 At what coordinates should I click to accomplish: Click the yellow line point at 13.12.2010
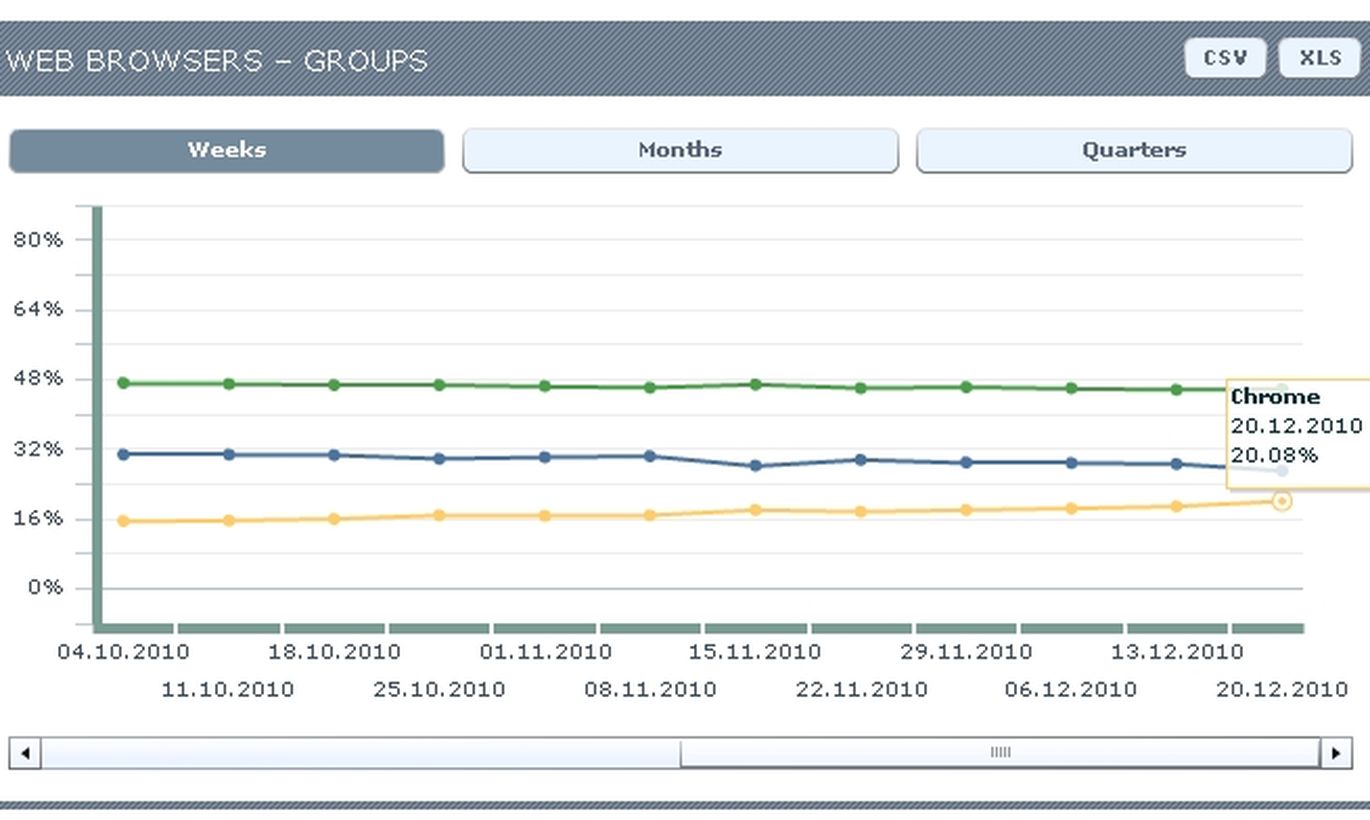(x=1177, y=507)
